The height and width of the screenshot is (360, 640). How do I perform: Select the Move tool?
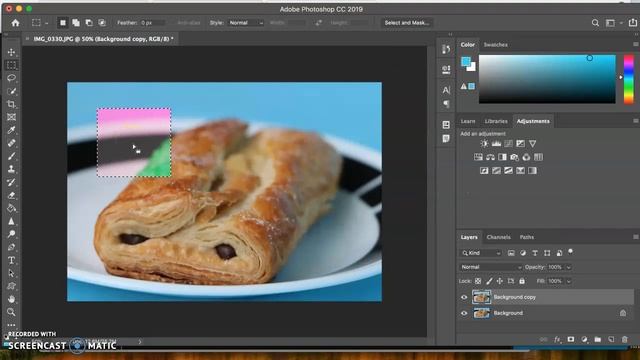11,52
